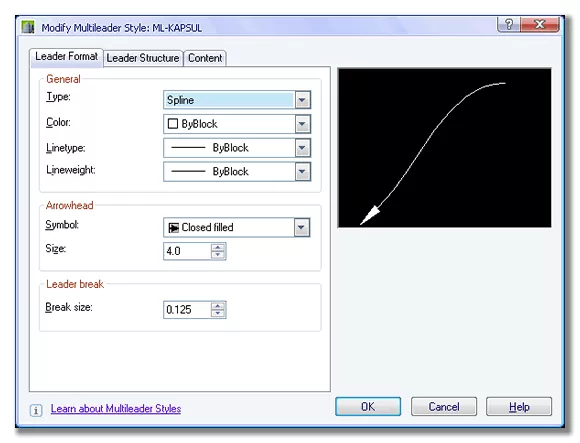Switch to the Leader Structure tab
Screen dimensions: 580x443
click(x=143, y=58)
